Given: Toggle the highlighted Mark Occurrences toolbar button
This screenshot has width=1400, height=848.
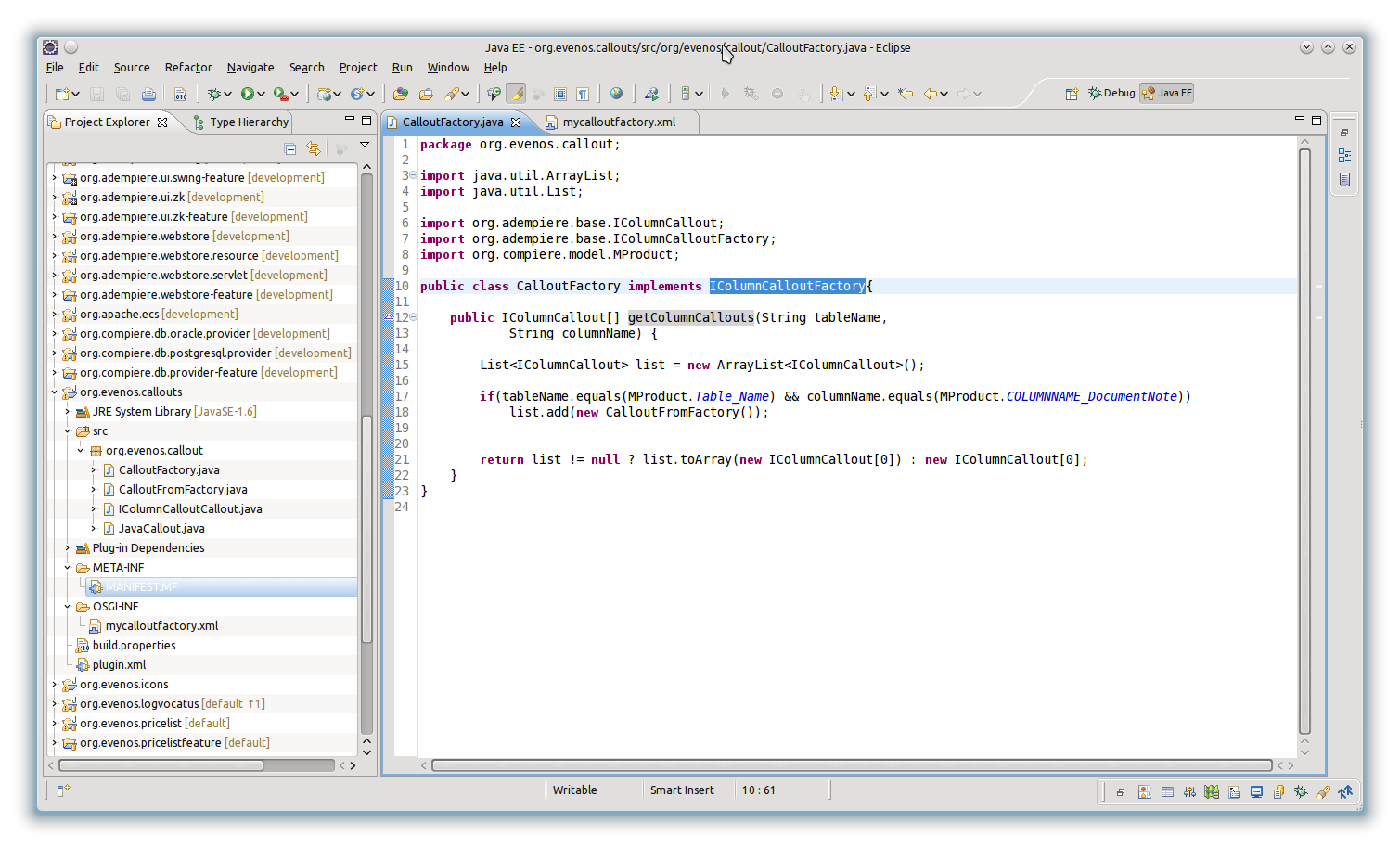Looking at the screenshot, I should click(516, 94).
